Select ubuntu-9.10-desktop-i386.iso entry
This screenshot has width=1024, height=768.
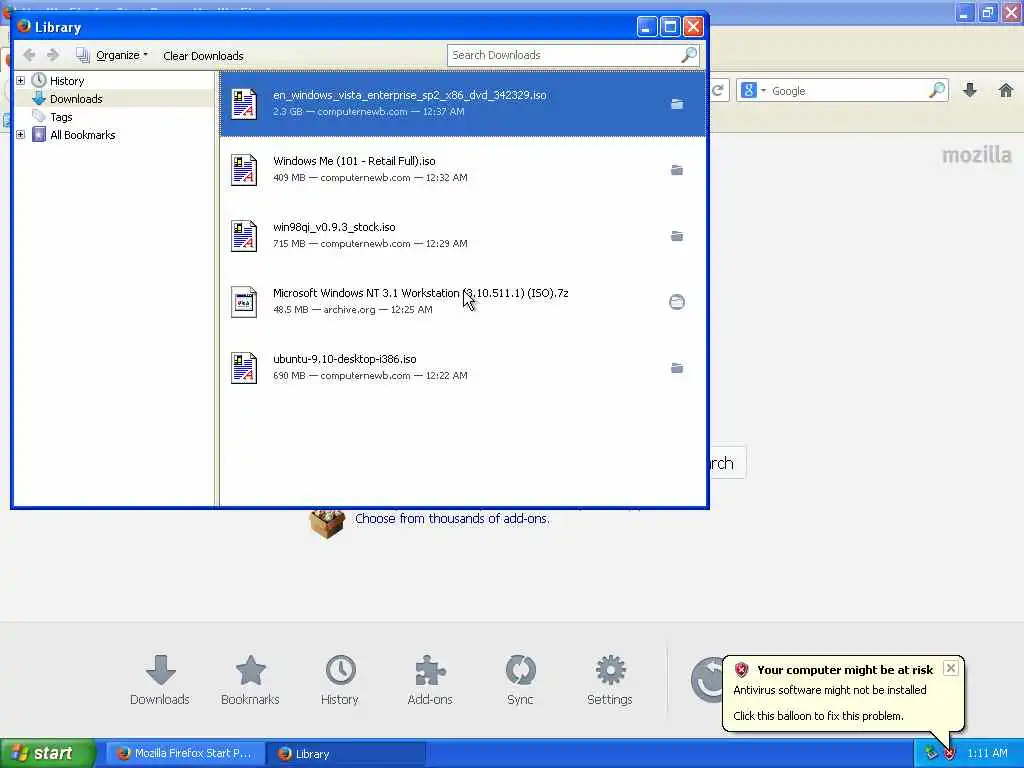pos(463,368)
